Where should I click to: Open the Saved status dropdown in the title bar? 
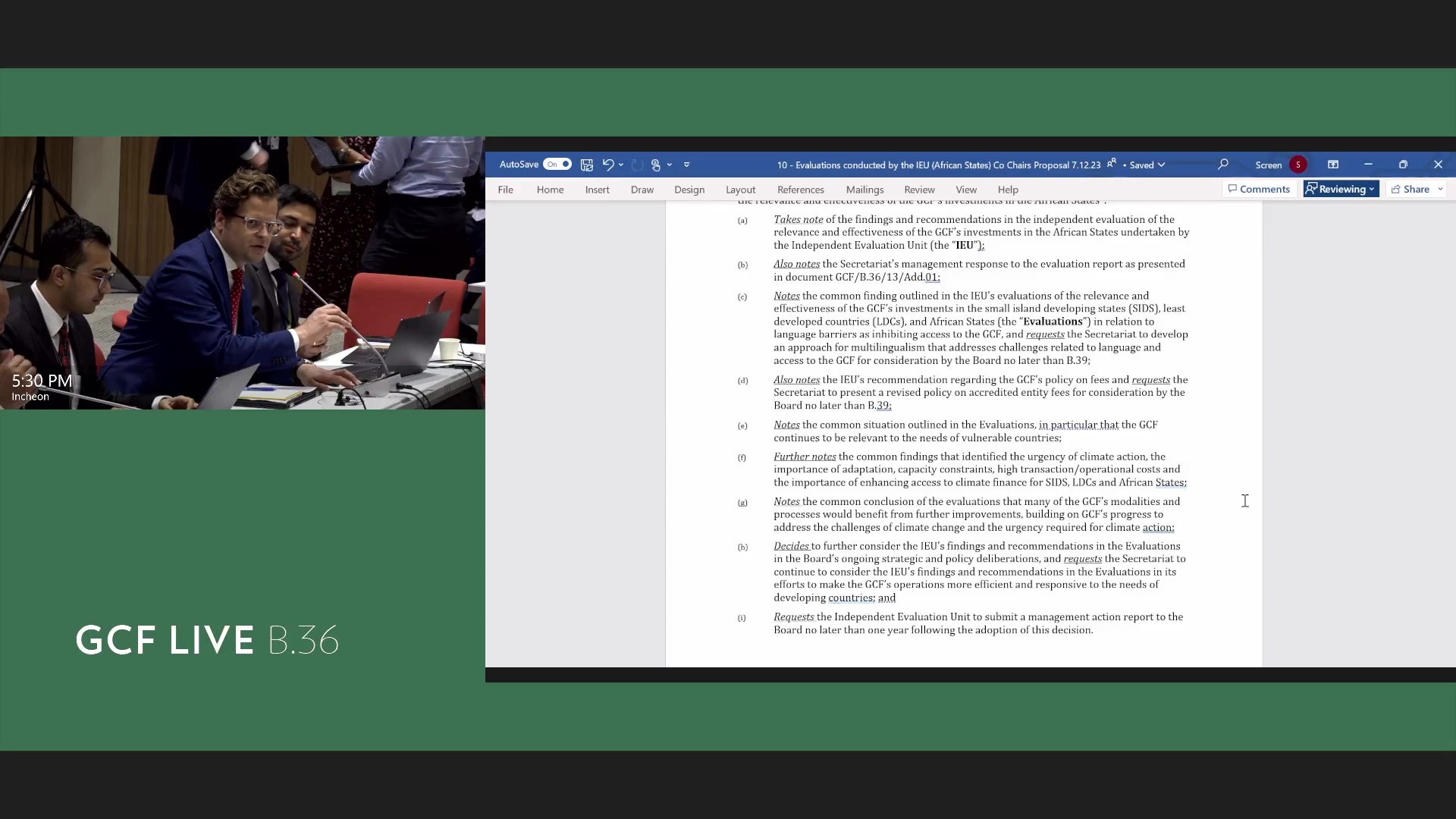click(1147, 165)
